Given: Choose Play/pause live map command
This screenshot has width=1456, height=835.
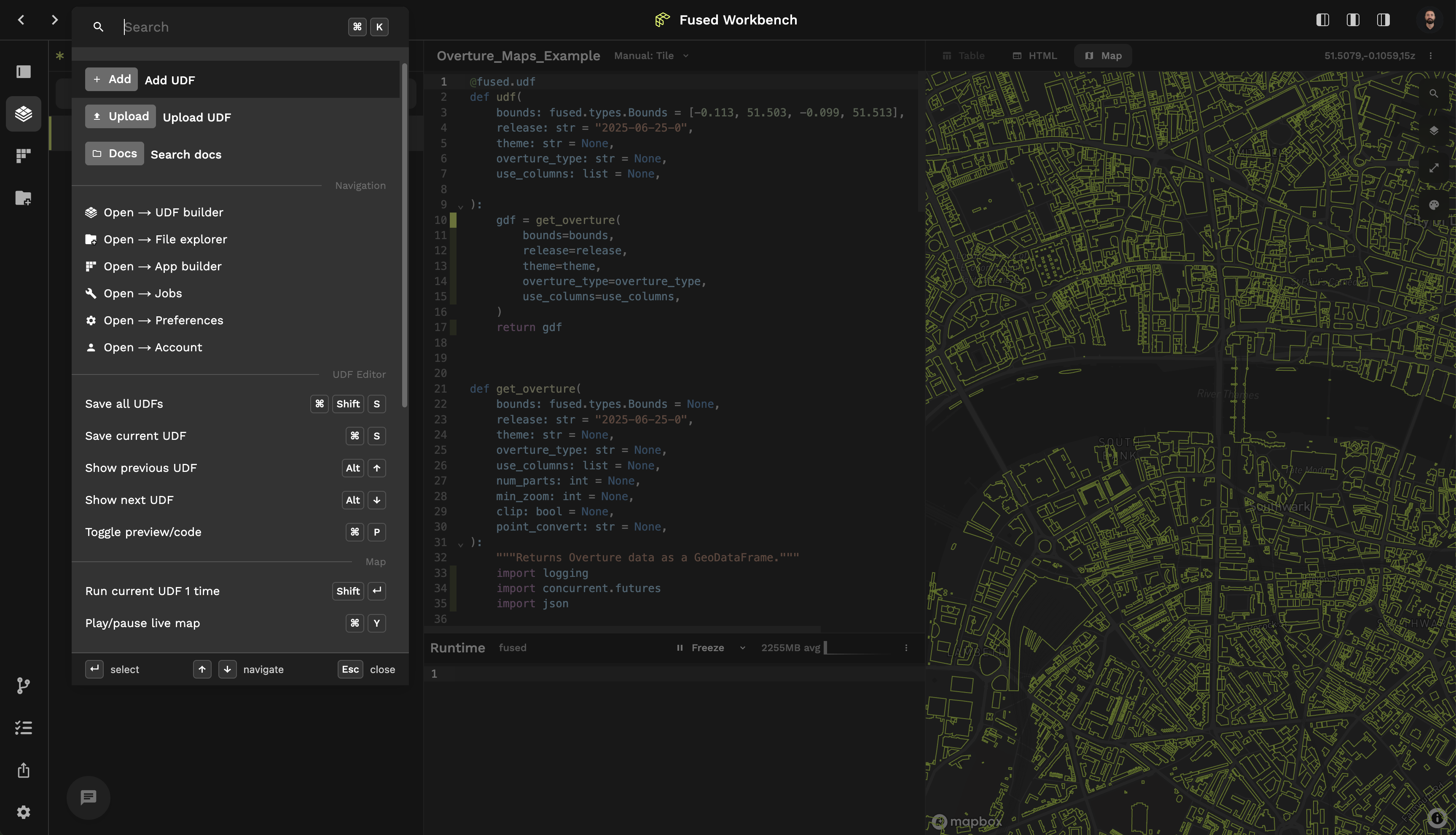Looking at the screenshot, I should tap(236, 623).
